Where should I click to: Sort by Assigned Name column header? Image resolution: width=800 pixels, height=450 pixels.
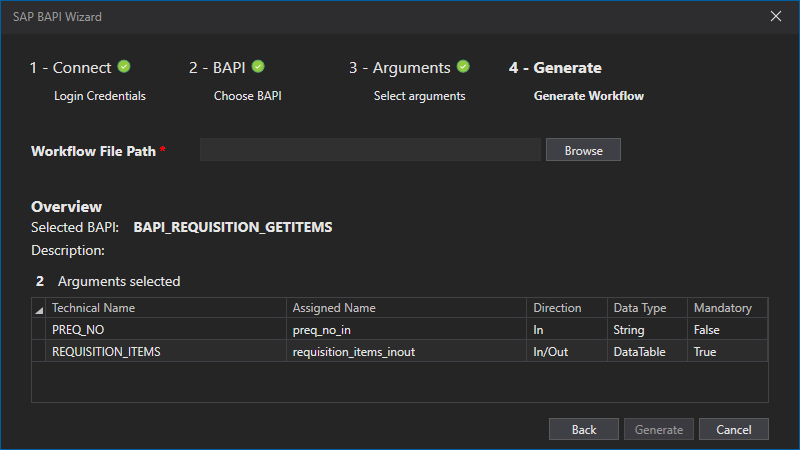pyautogui.click(x=406, y=308)
